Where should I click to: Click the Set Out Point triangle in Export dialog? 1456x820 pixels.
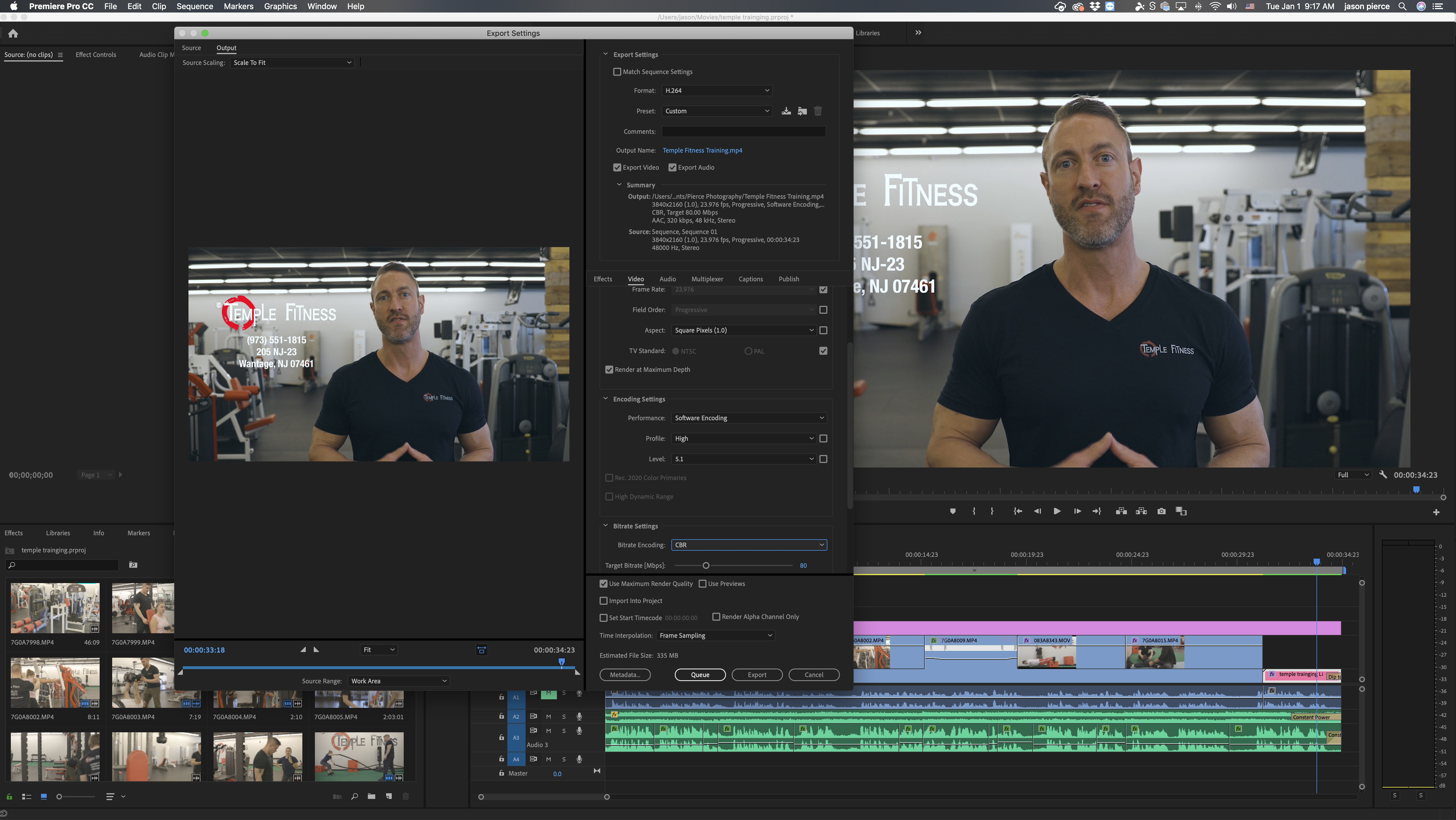coord(316,649)
